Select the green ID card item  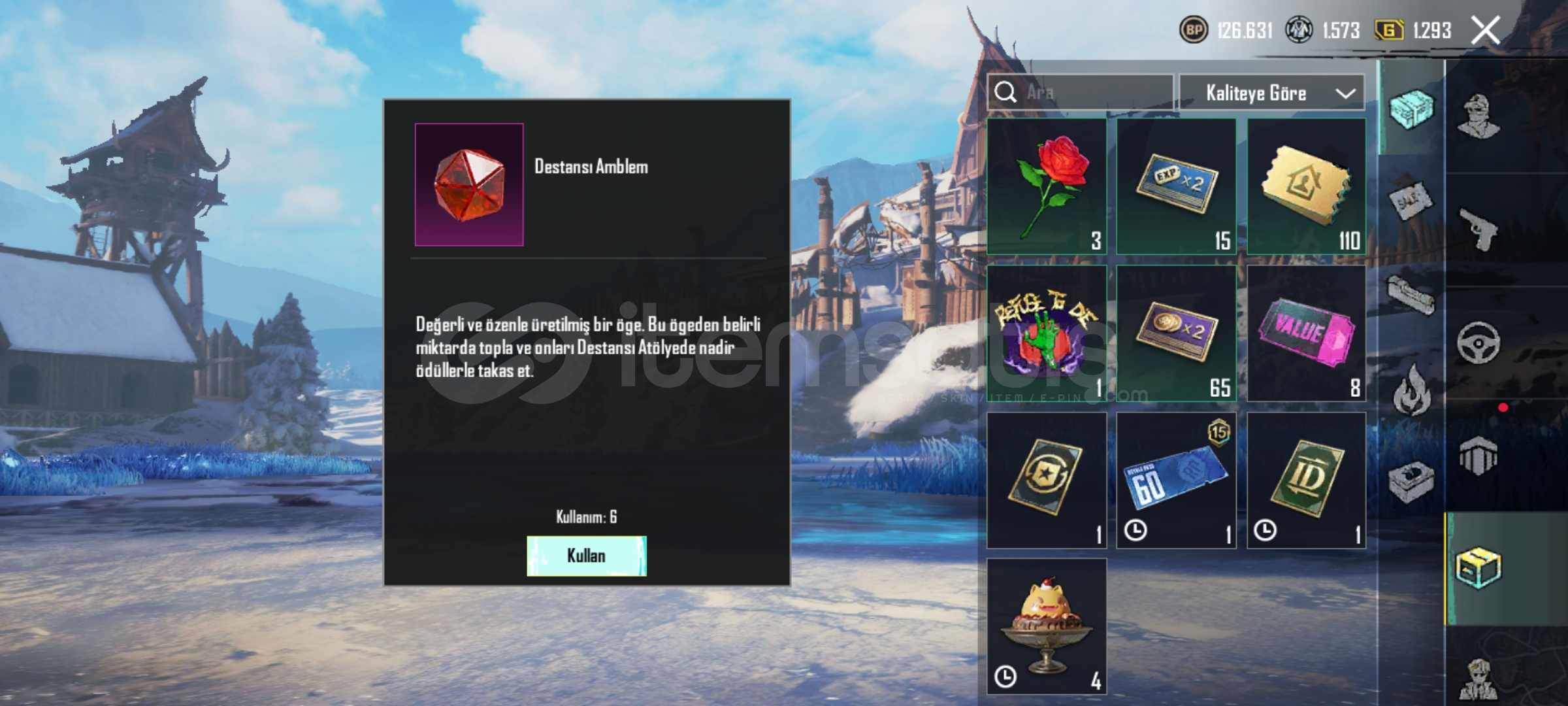click(1306, 480)
